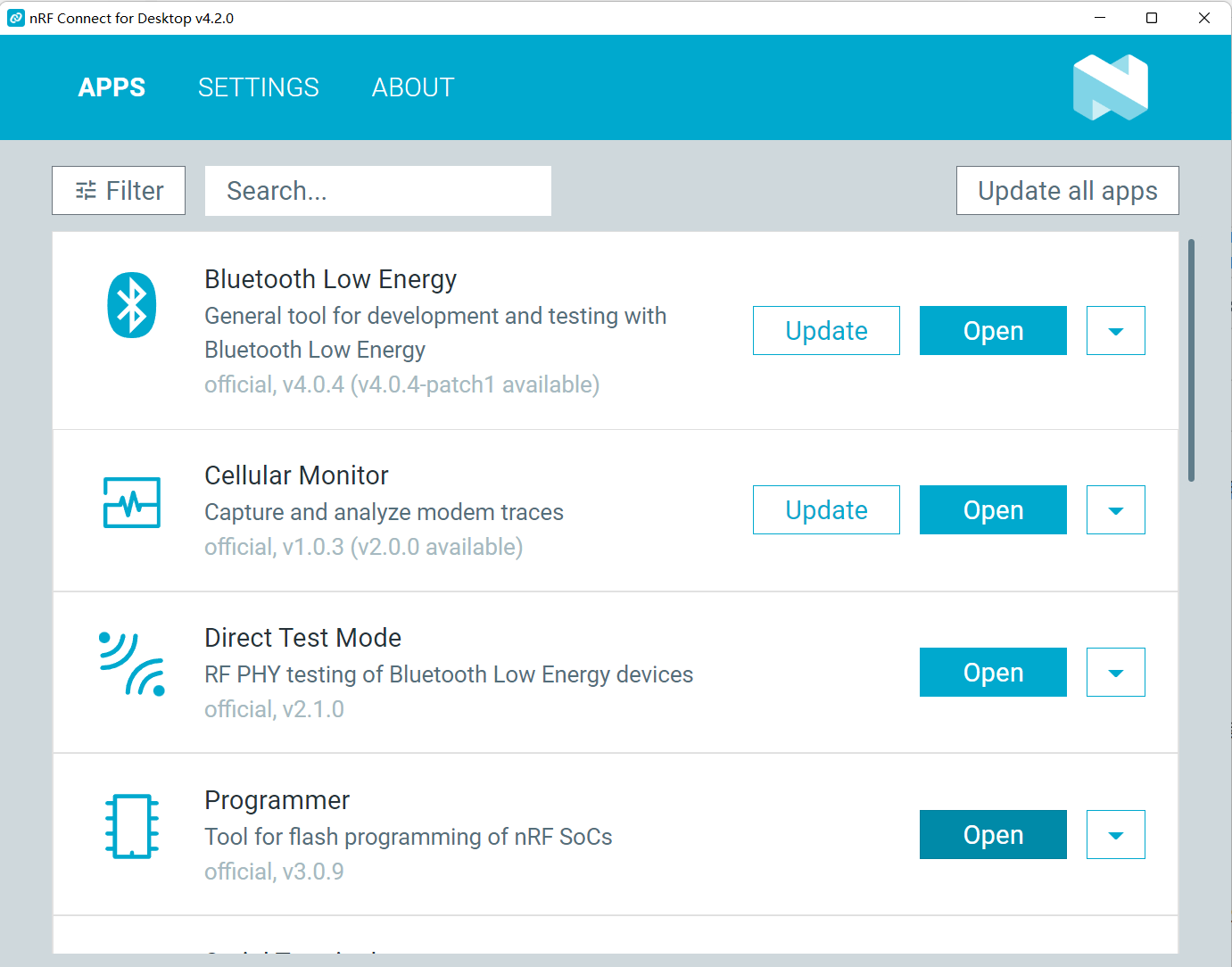Open the Bluetooth Low Energy app
Viewport: 1232px width, 967px height.
click(993, 331)
